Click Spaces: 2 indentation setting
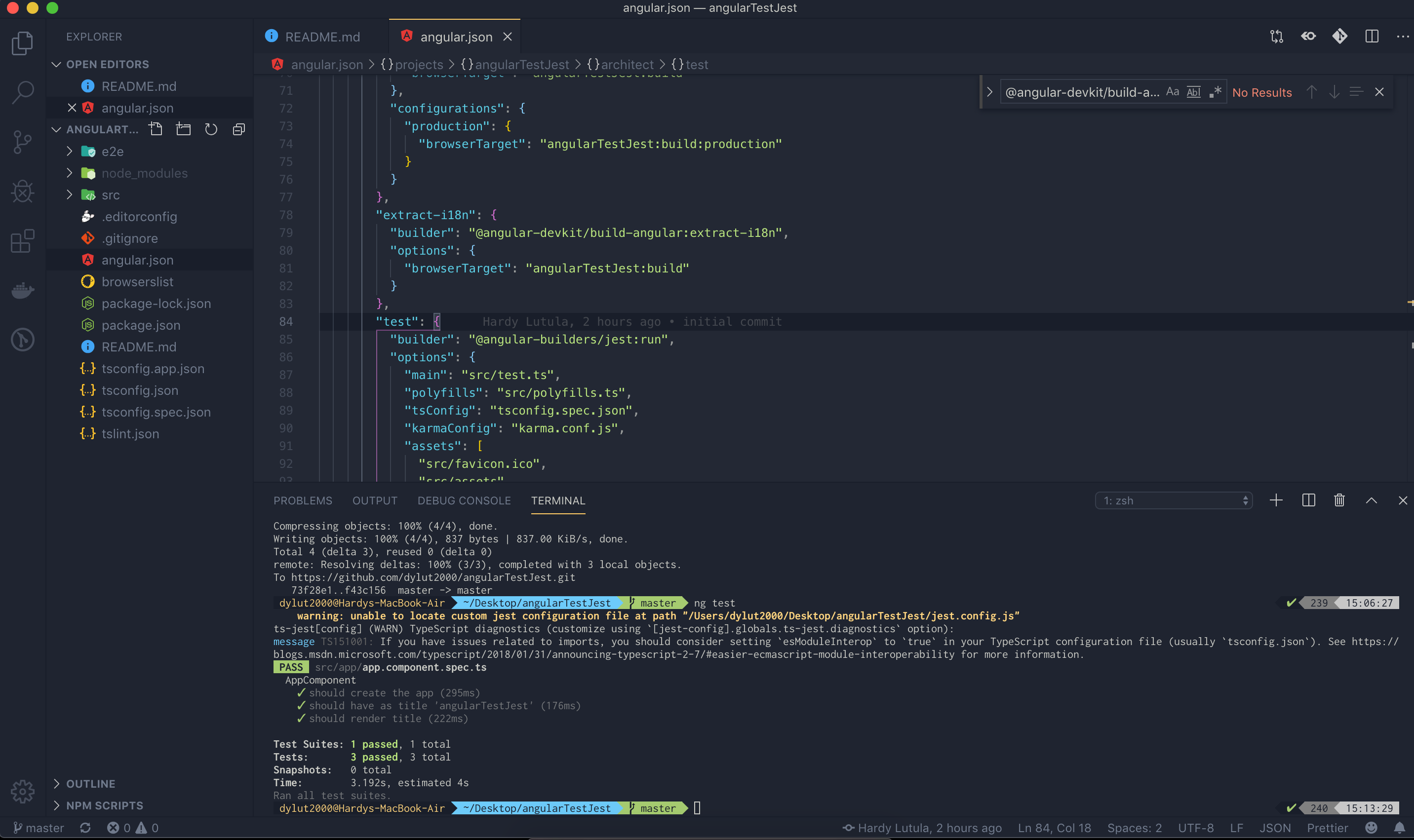 coord(1135,828)
